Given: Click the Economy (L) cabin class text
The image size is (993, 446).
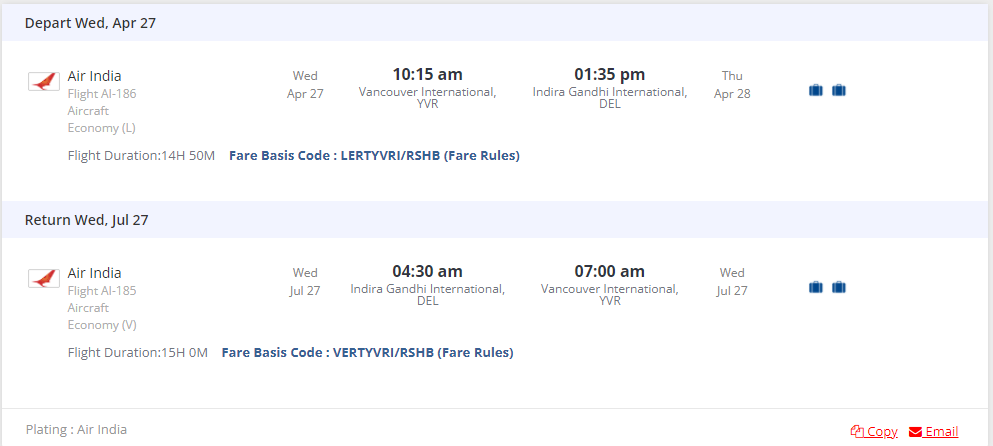Looking at the screenshot, I should pyautogui.click(x=102, y=127).
